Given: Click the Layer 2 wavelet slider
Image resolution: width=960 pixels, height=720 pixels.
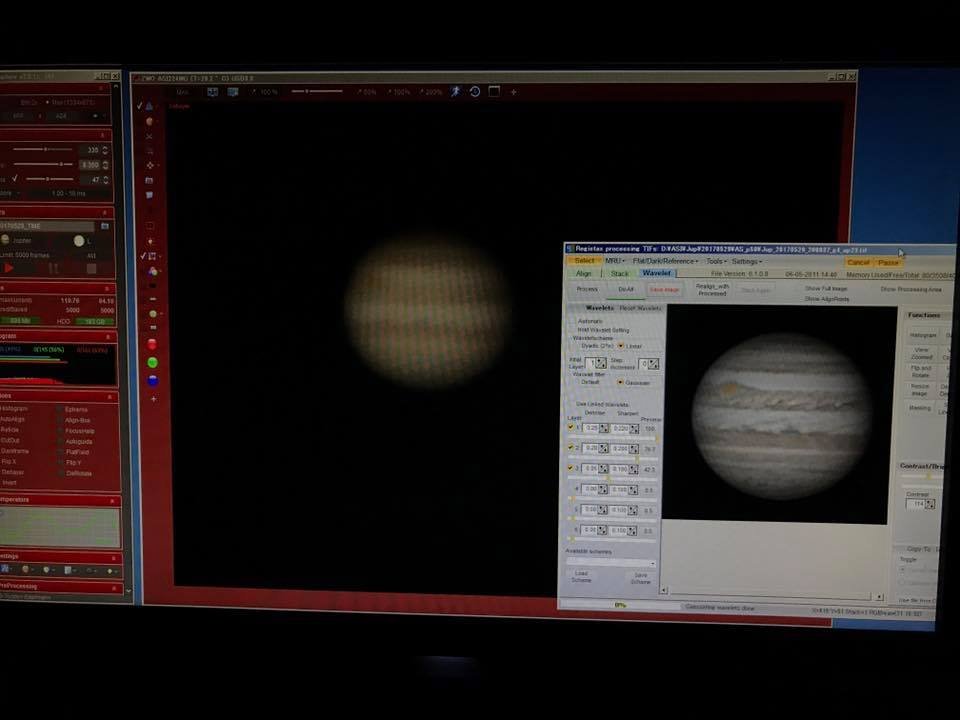Looking at the screenshot, I should 613,458.
